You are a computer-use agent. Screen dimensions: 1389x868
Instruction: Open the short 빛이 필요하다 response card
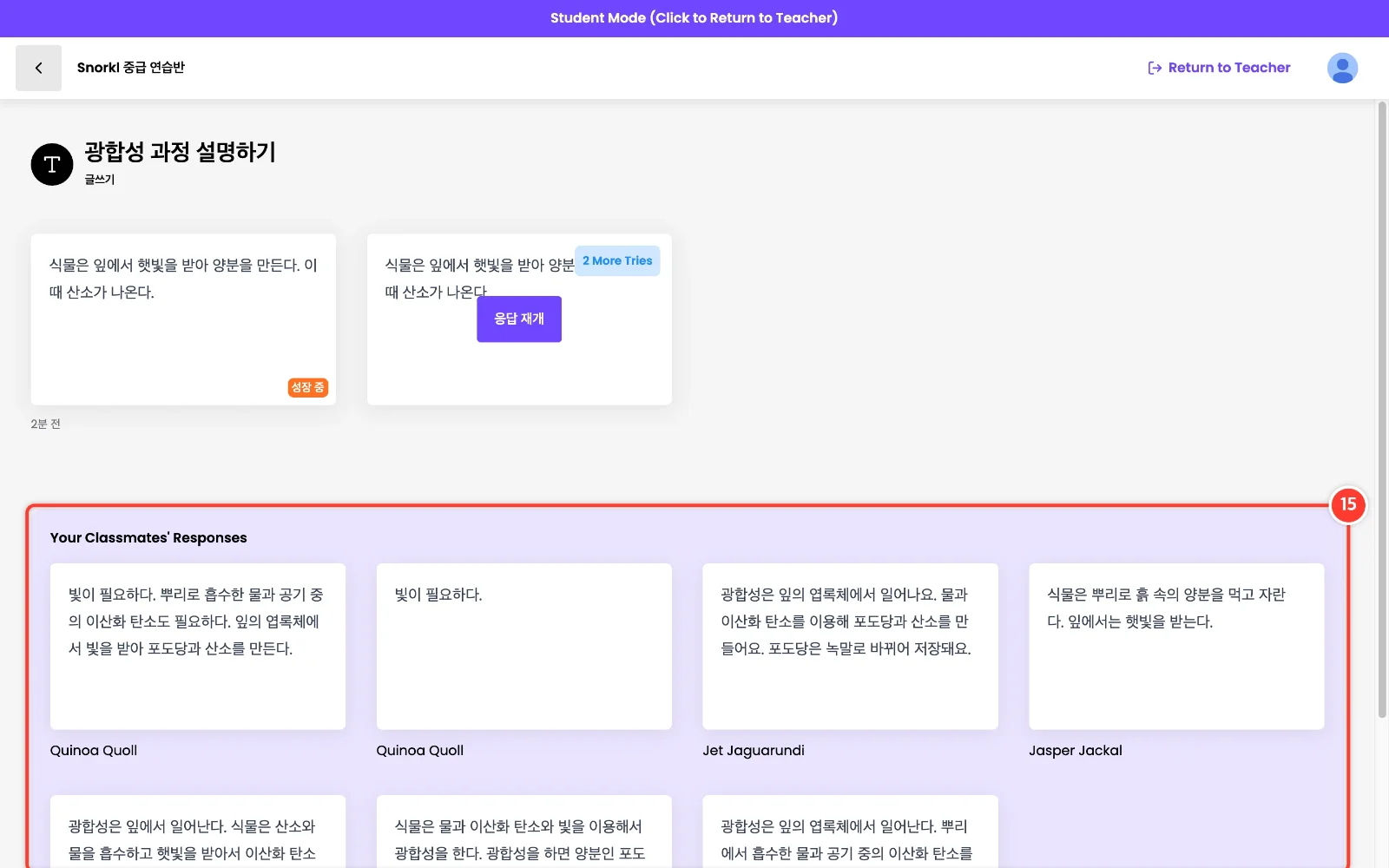tap(524, 647)
